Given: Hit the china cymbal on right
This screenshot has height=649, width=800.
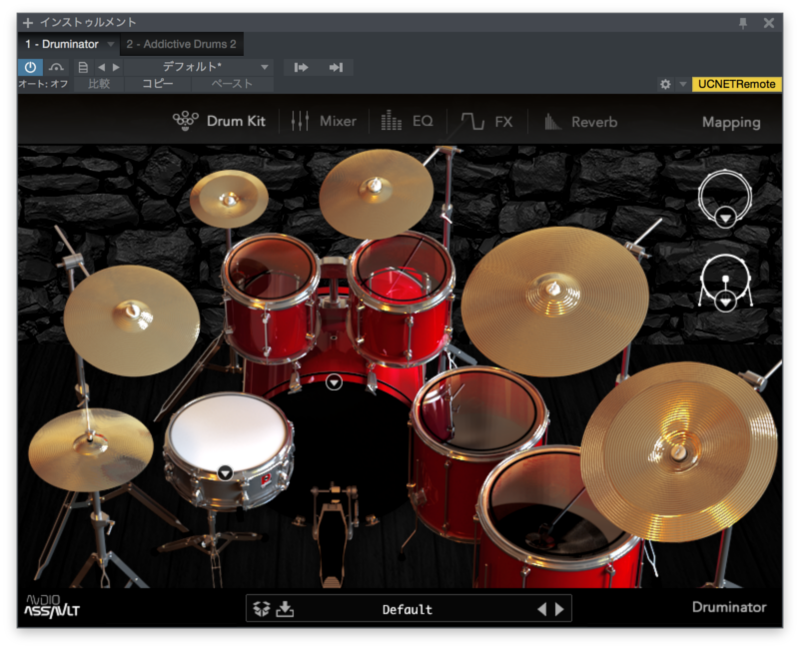Looking at the screenshot, I should pos(679,452).
